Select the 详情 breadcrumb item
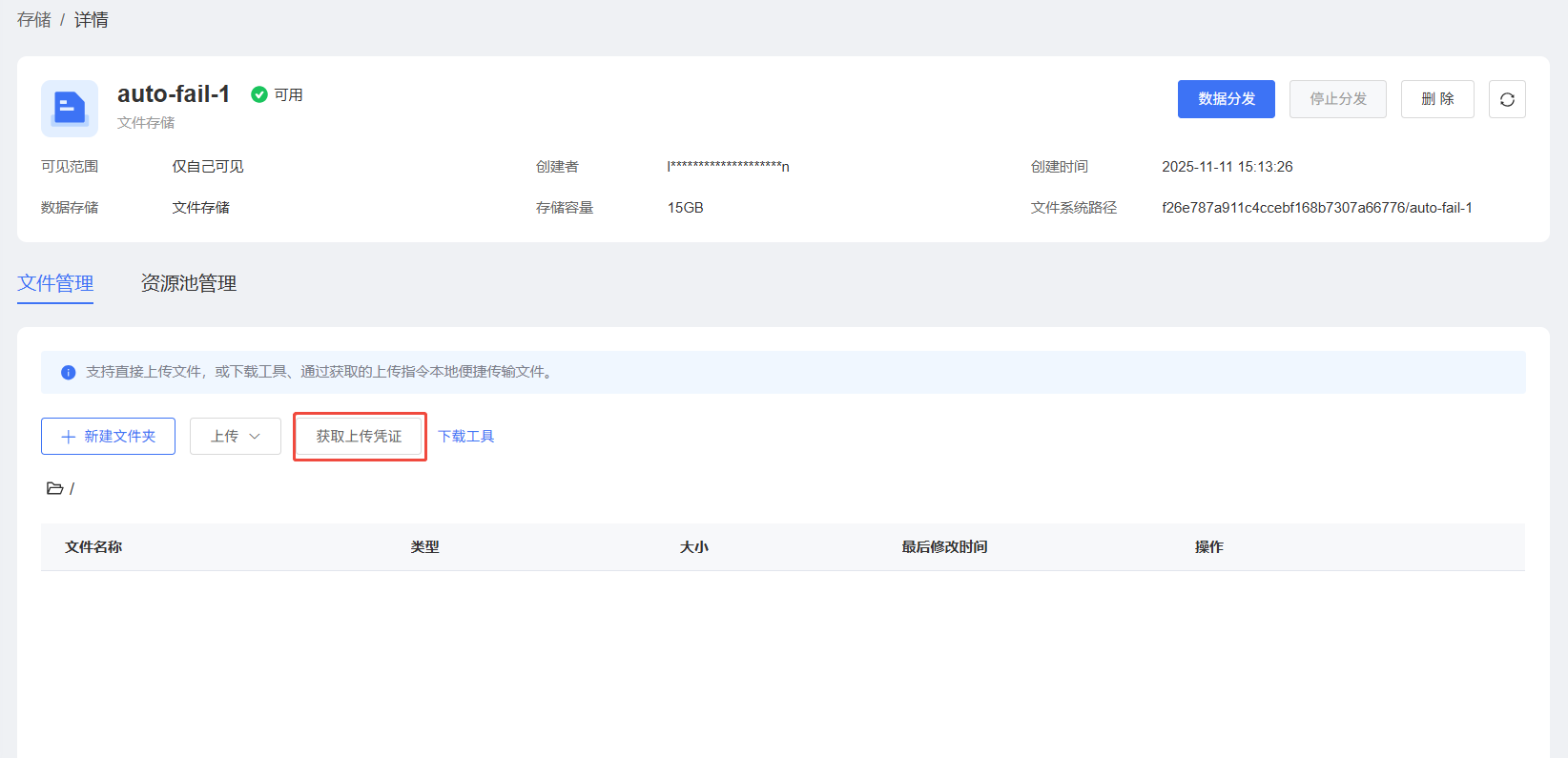The width and height of the screenshot is (1568, 758). [92, 20]
